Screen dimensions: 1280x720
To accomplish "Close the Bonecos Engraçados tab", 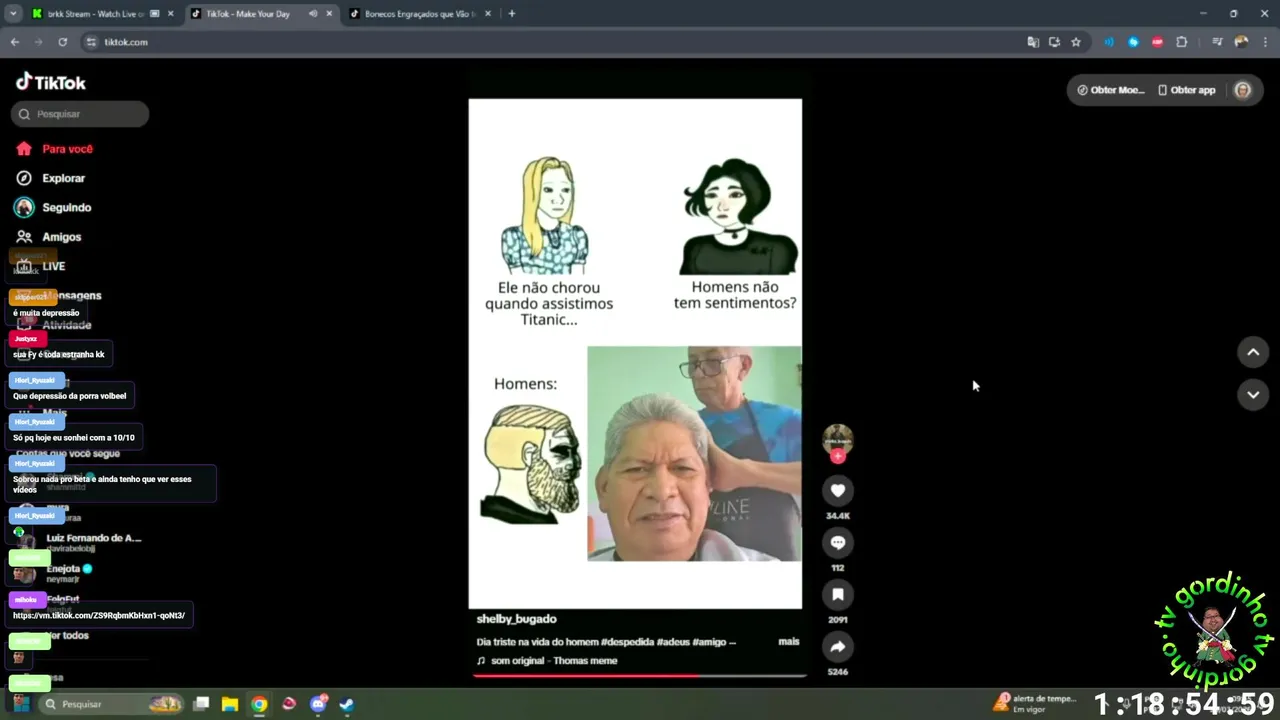I will click(490, 14).
